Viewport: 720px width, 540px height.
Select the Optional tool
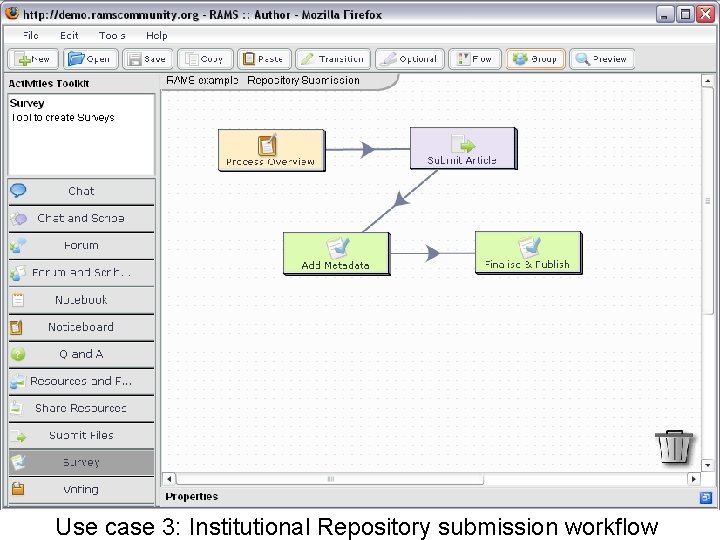tap(410, 59)
